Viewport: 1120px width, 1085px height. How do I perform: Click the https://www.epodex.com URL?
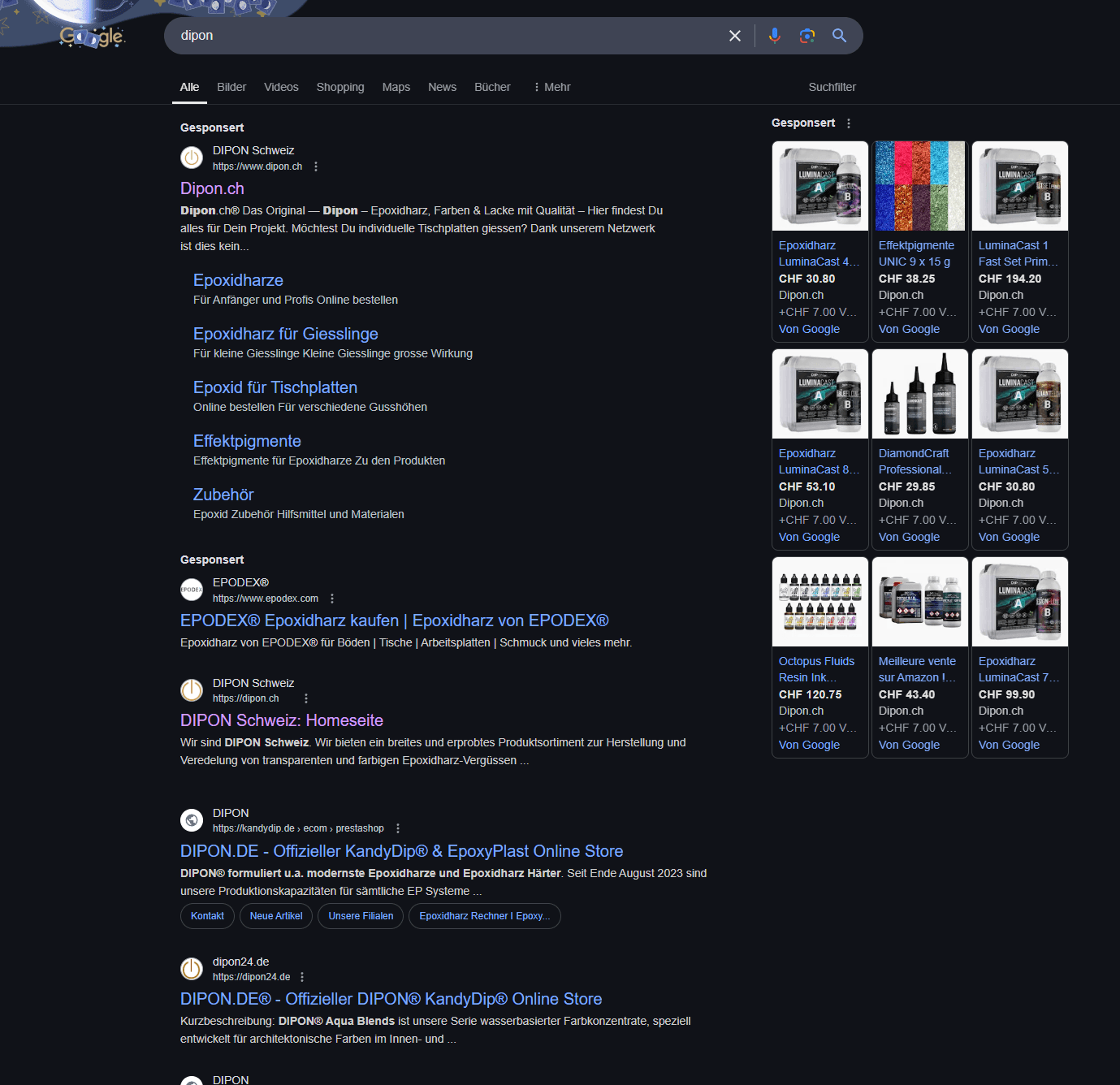tap(266, 599)
